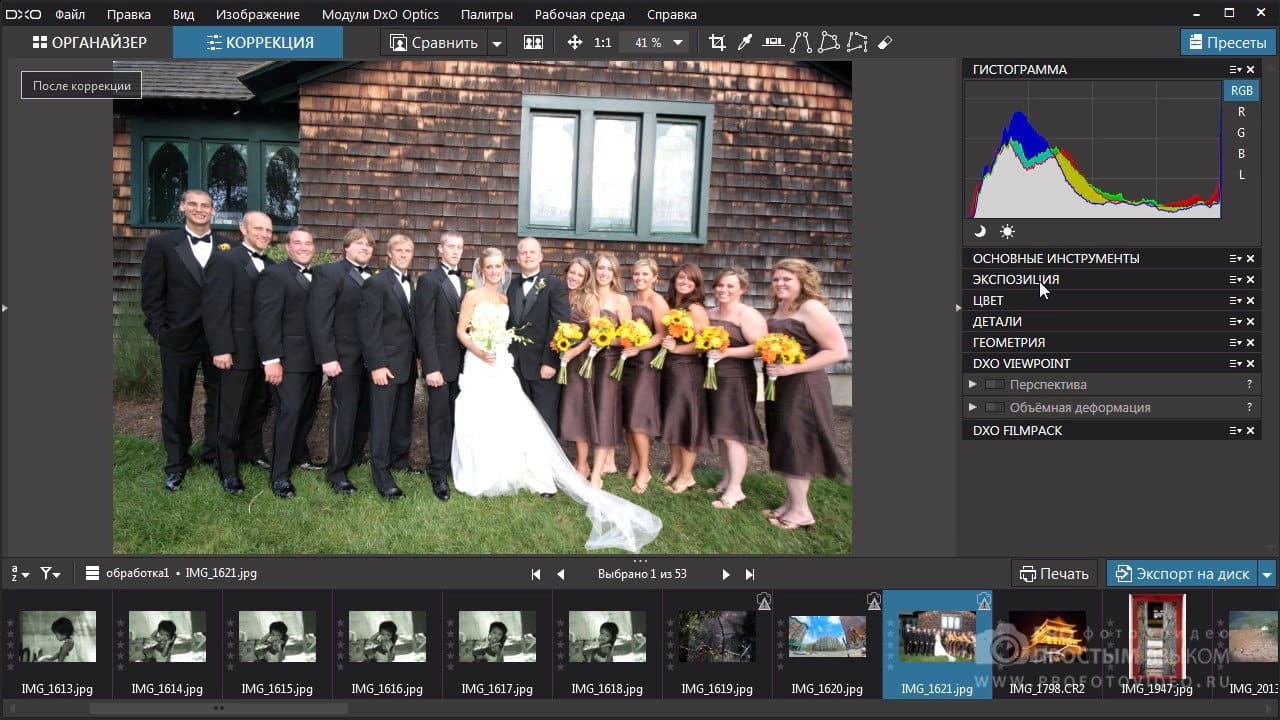Enable the Объёмная деформация toggle
Viewport: 1280px width, 720px height.
coord(994,407)
